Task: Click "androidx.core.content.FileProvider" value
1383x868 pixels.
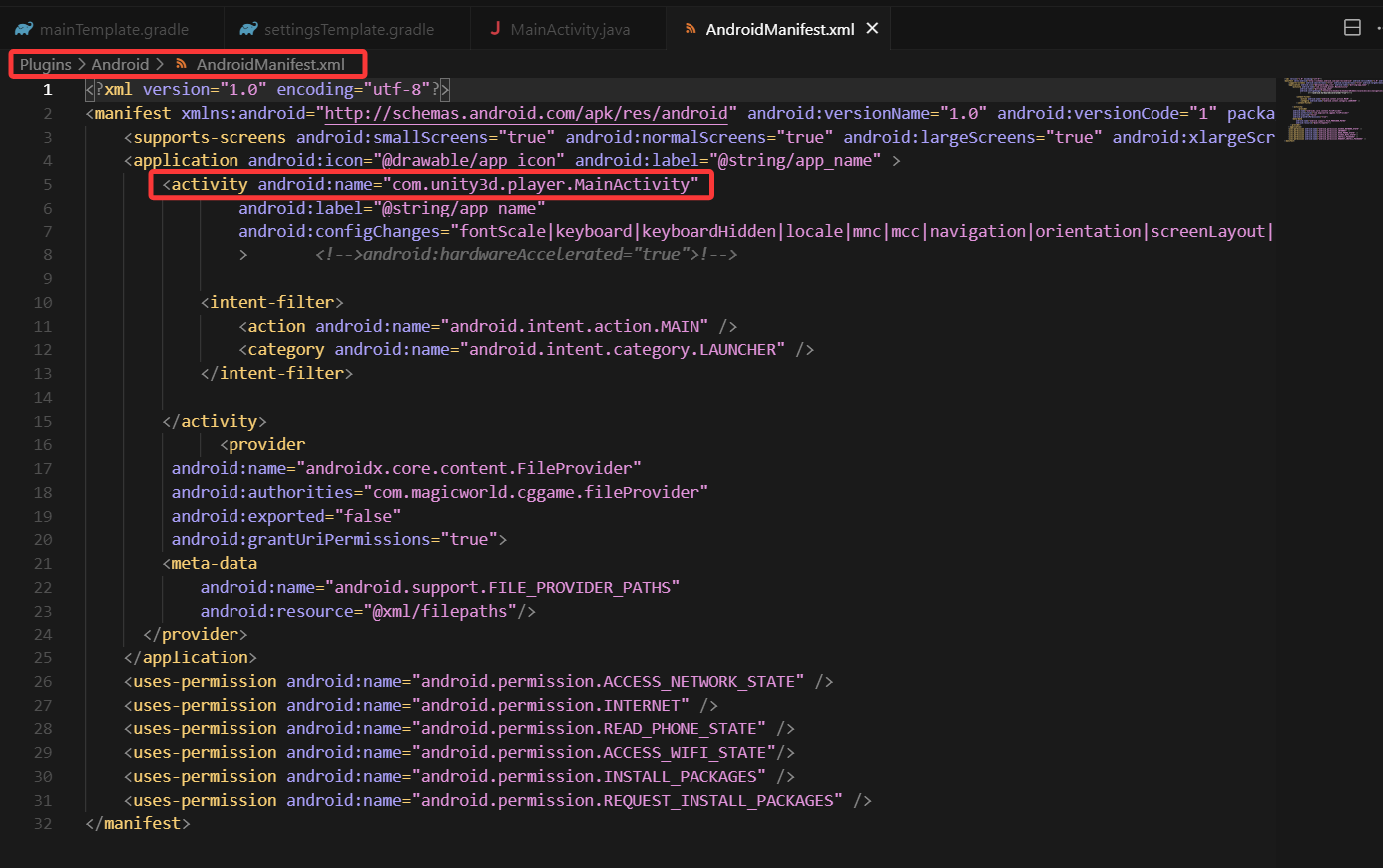Action: [x=469, y=468]
